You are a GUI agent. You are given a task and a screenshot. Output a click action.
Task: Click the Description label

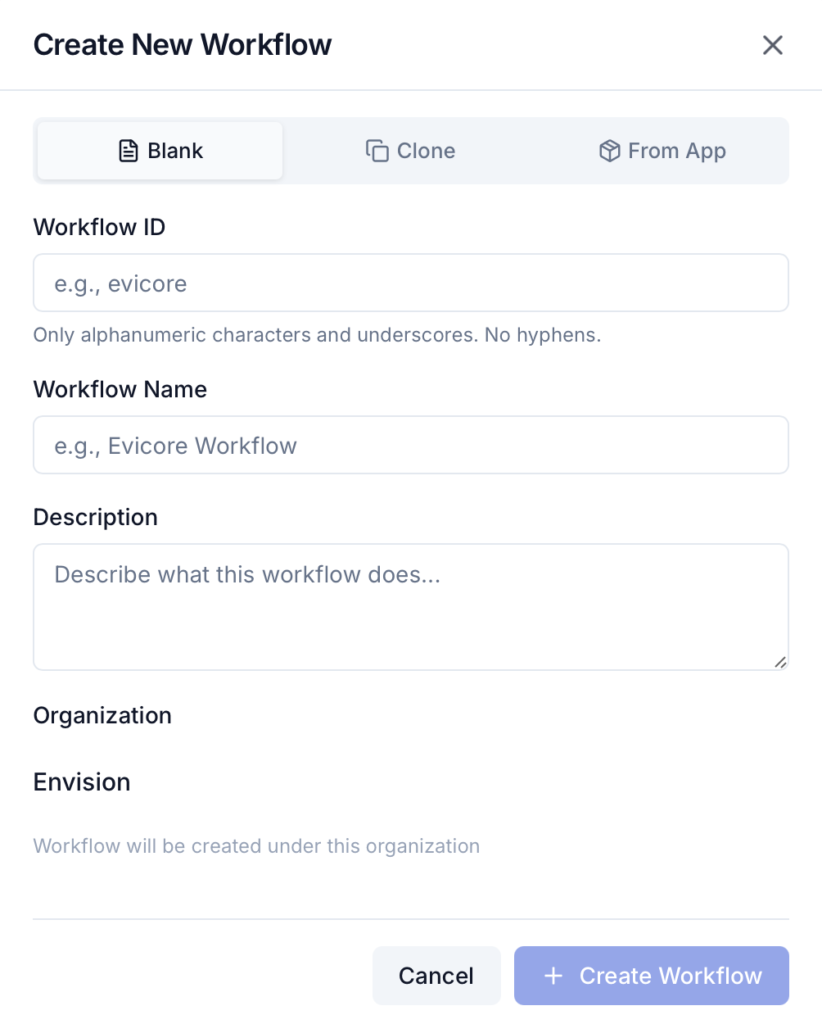[95, 517]
